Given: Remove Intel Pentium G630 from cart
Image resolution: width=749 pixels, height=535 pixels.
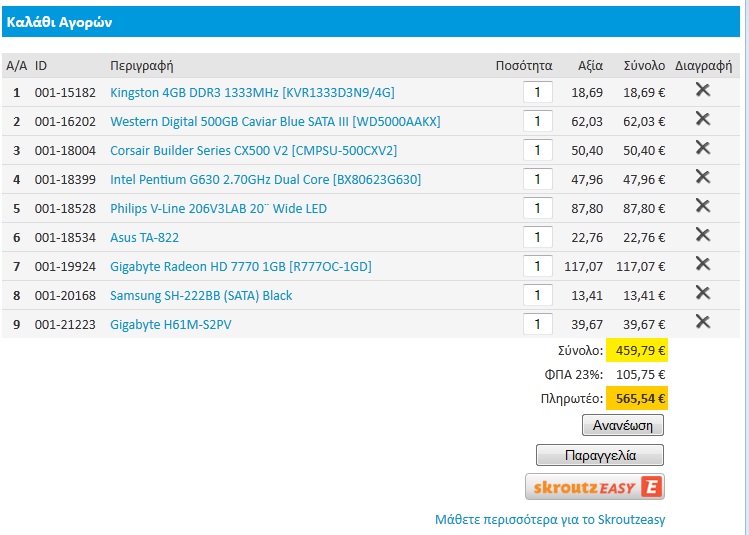Looking at the screenshot, I should 703,177.
